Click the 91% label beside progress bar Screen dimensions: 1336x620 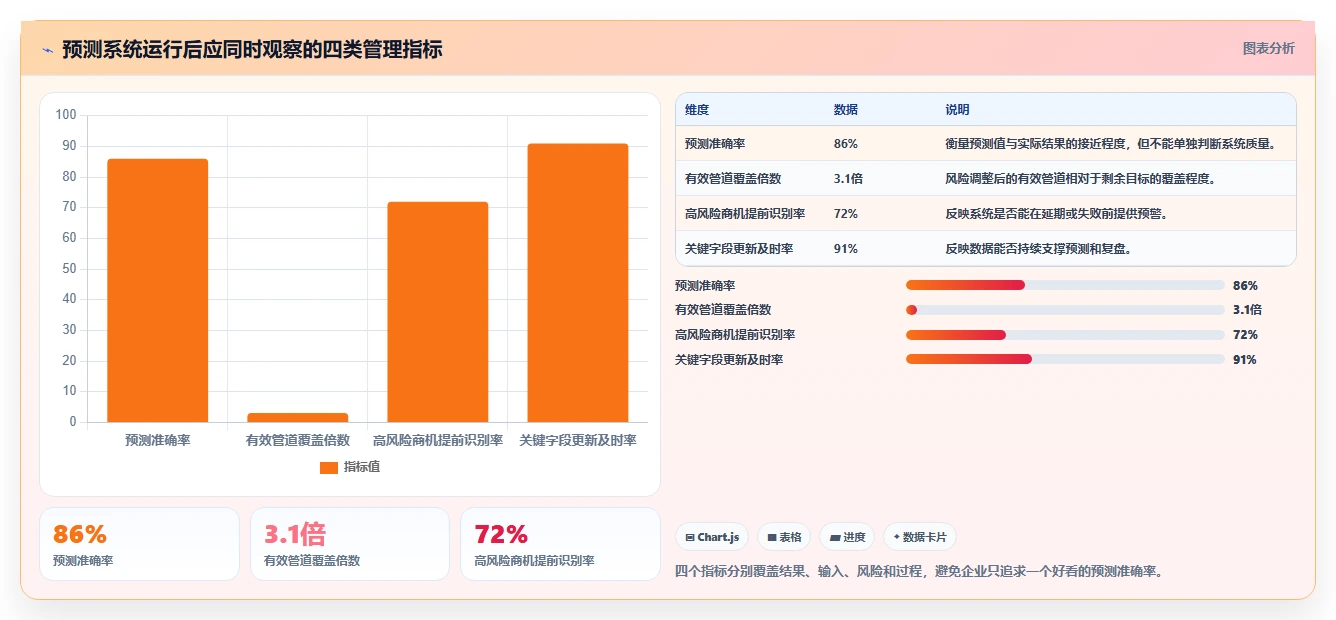1245,359
